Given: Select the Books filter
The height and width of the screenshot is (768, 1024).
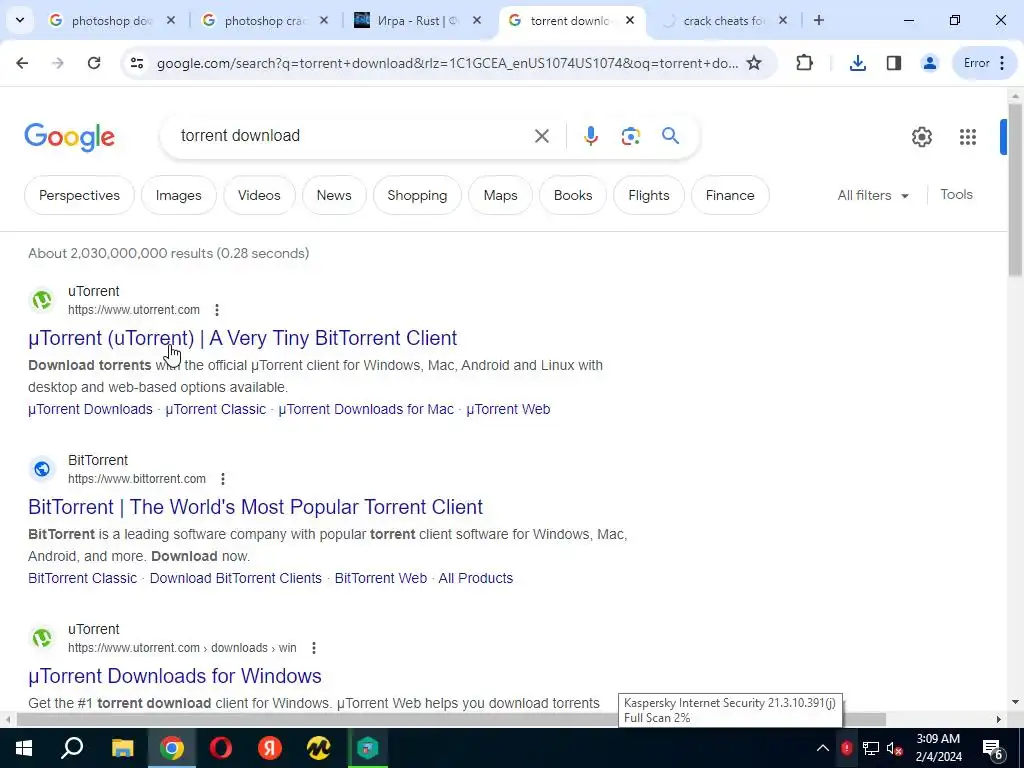Looking at the screenshot, I should coord(573,195).
